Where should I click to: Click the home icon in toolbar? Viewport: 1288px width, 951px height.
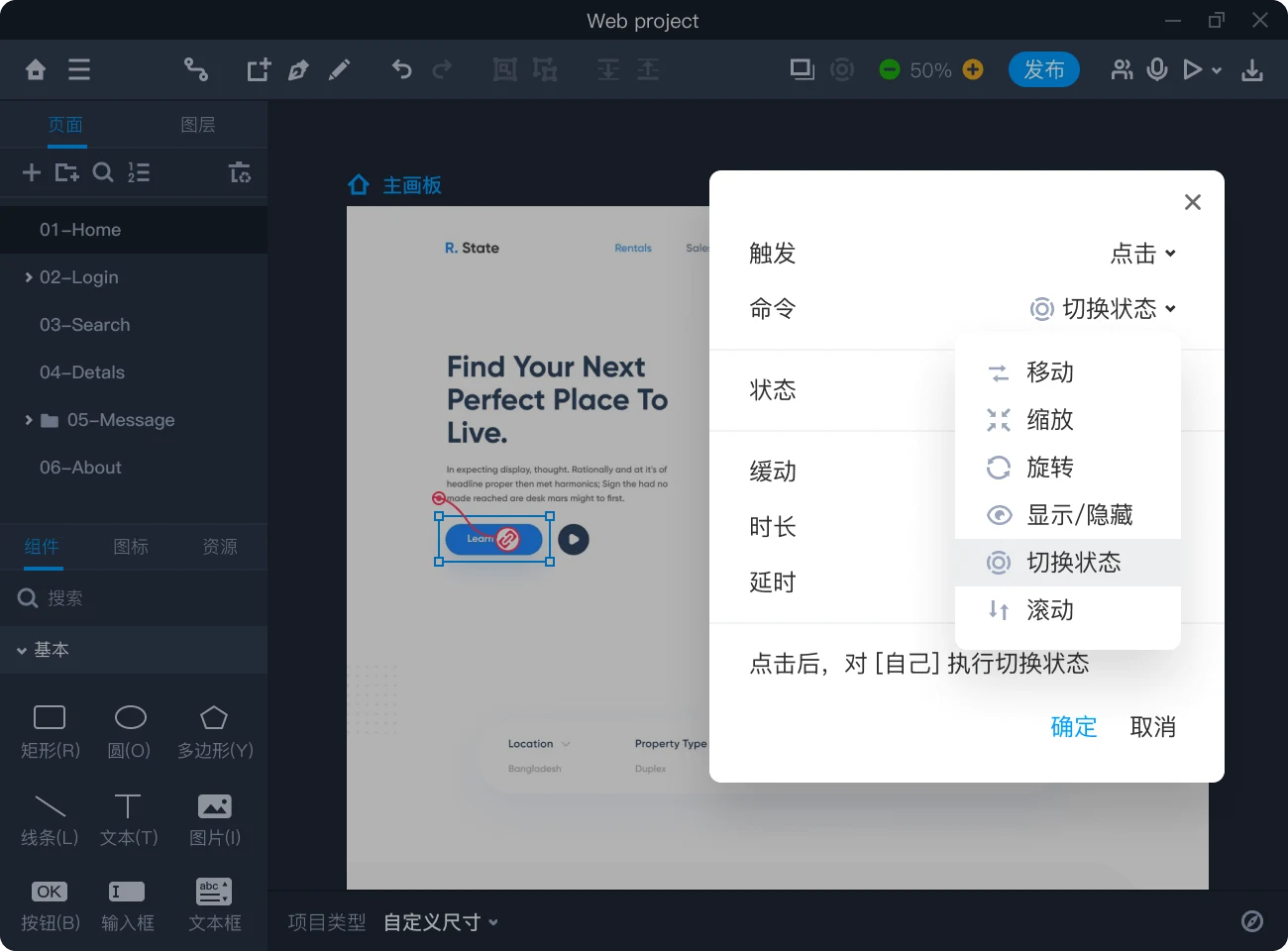tap(36, 69)
